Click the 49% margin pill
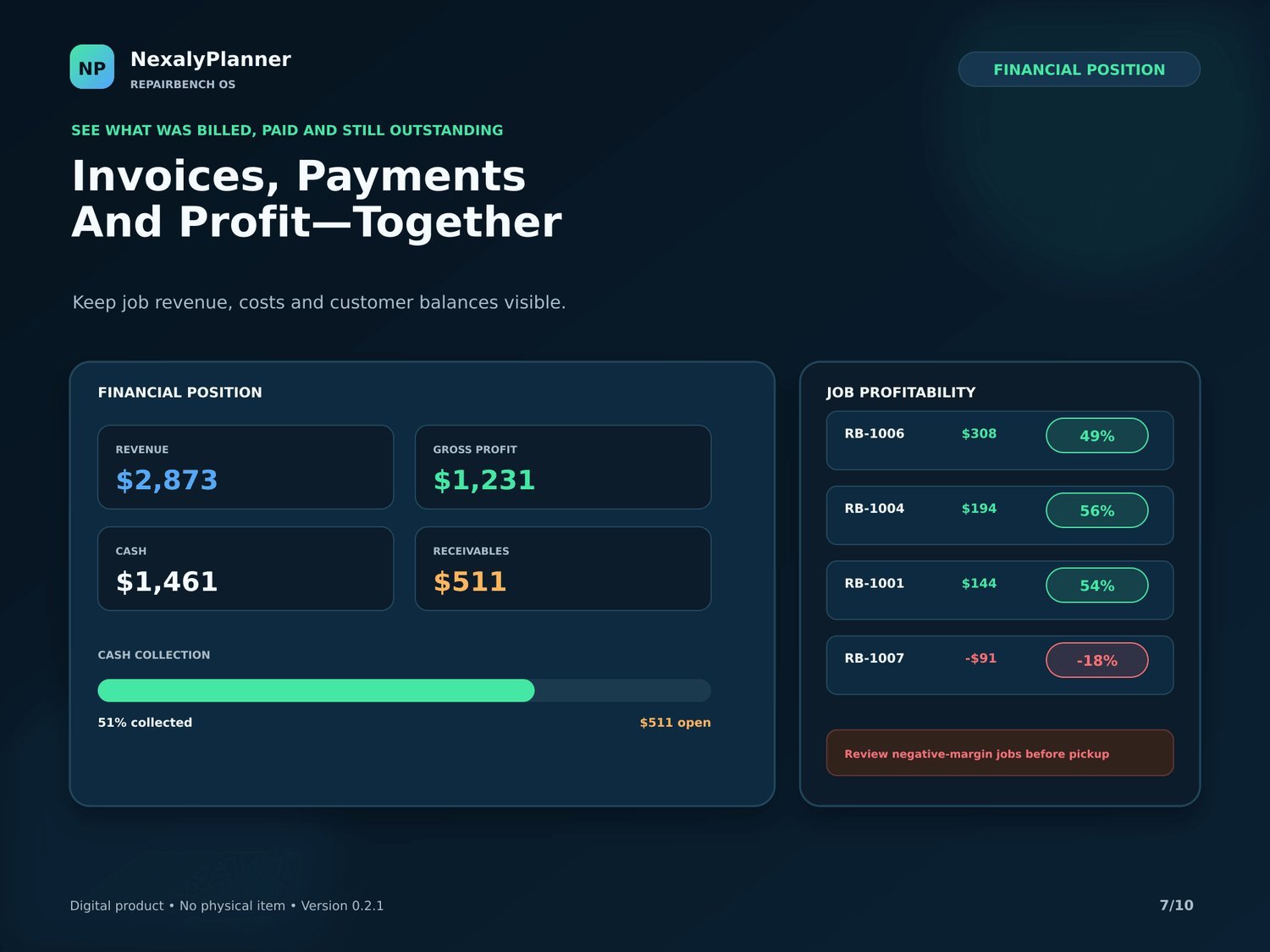 1097,436
